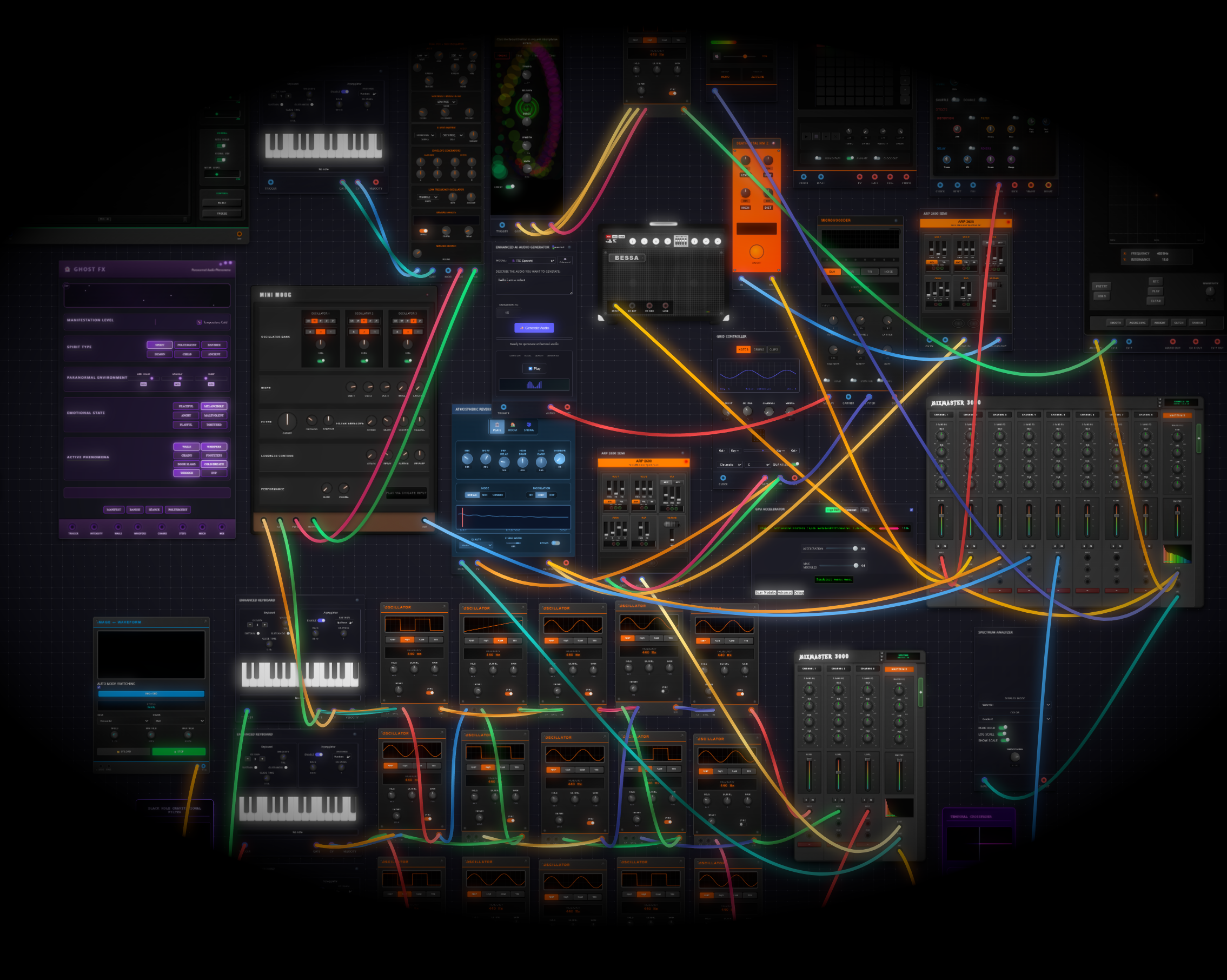Toggle the Bypass switch on Atmospheric Reverb
The image size is (1227, 980).
click(555, 543)
